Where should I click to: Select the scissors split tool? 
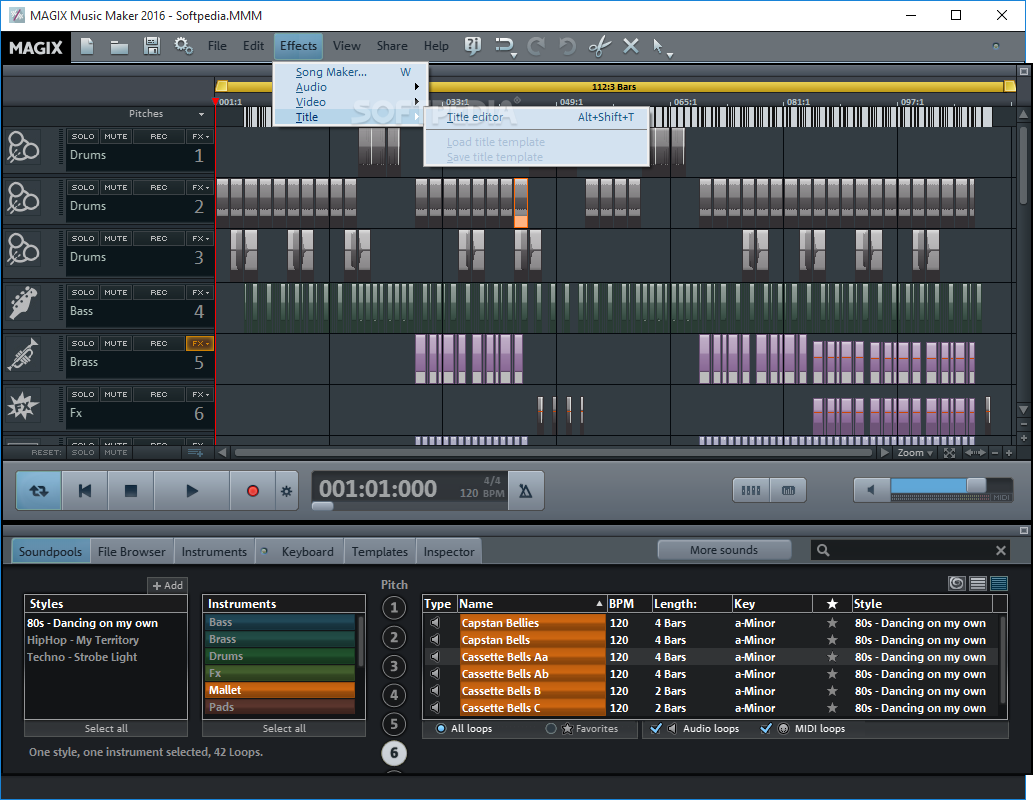coord(600,46)
